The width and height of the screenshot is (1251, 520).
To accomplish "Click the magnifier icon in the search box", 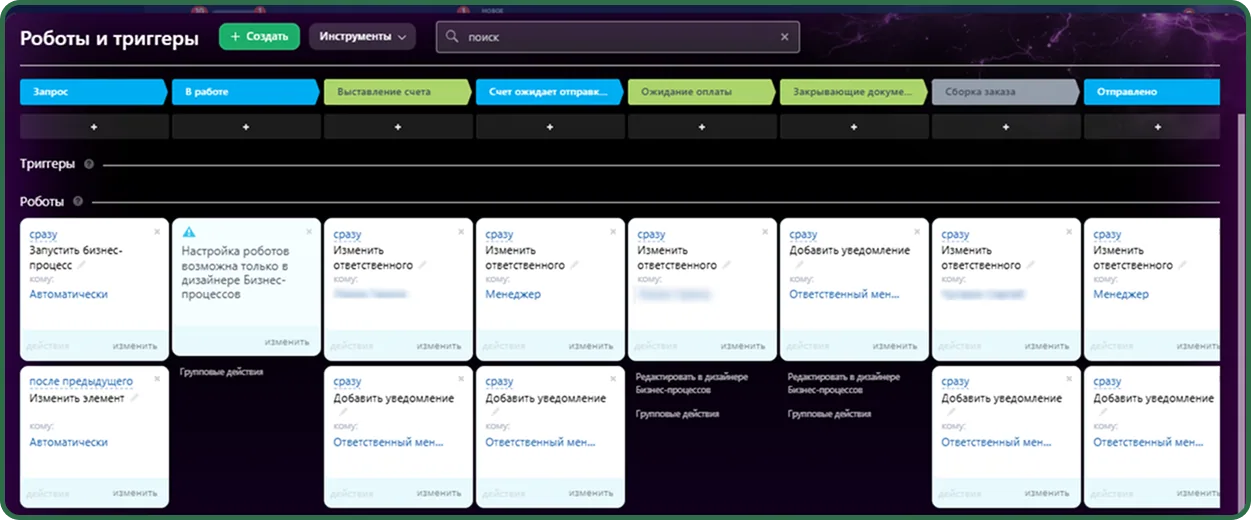I will coord(453,37).
